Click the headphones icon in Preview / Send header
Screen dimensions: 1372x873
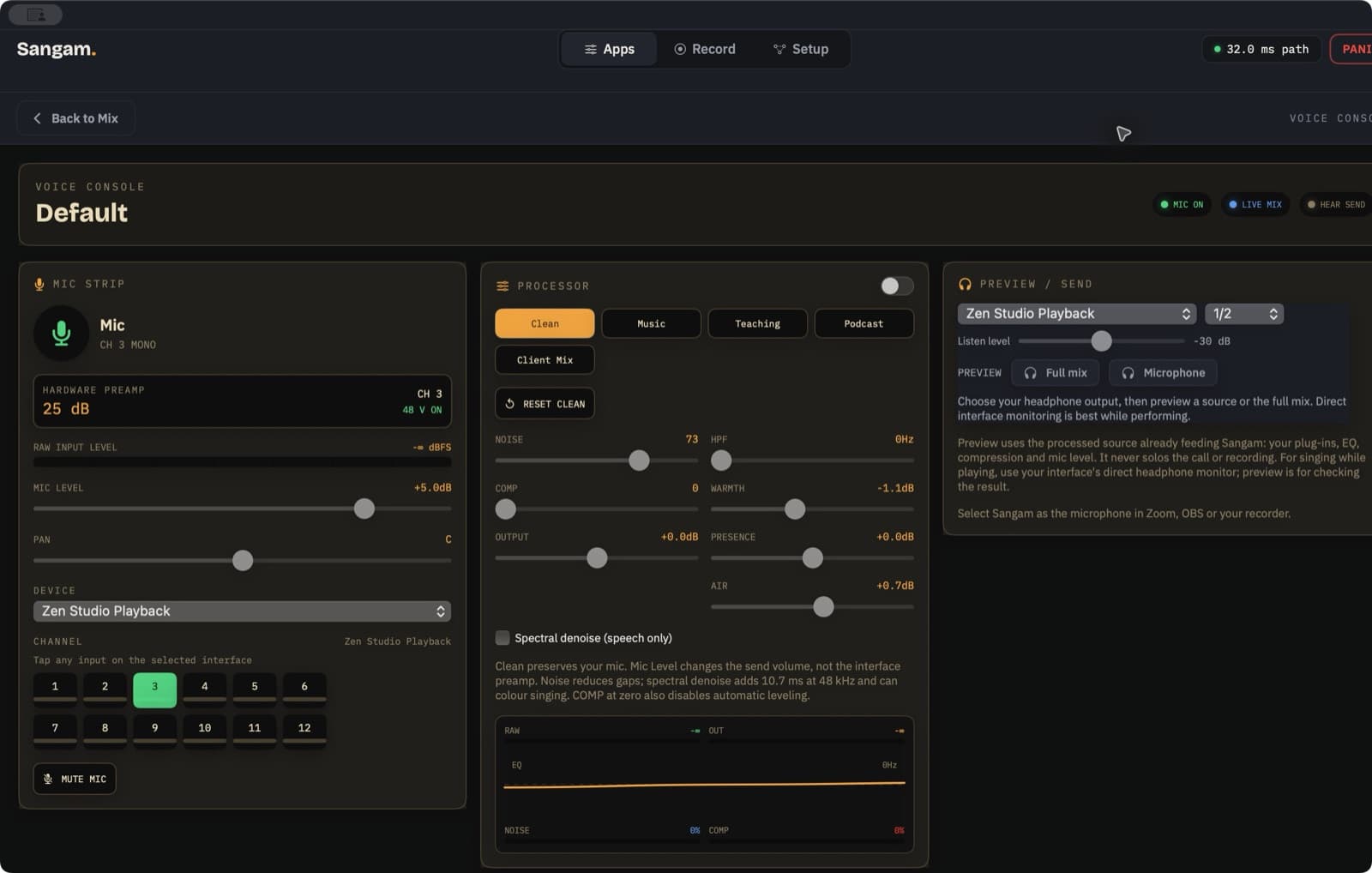[965, 284]
